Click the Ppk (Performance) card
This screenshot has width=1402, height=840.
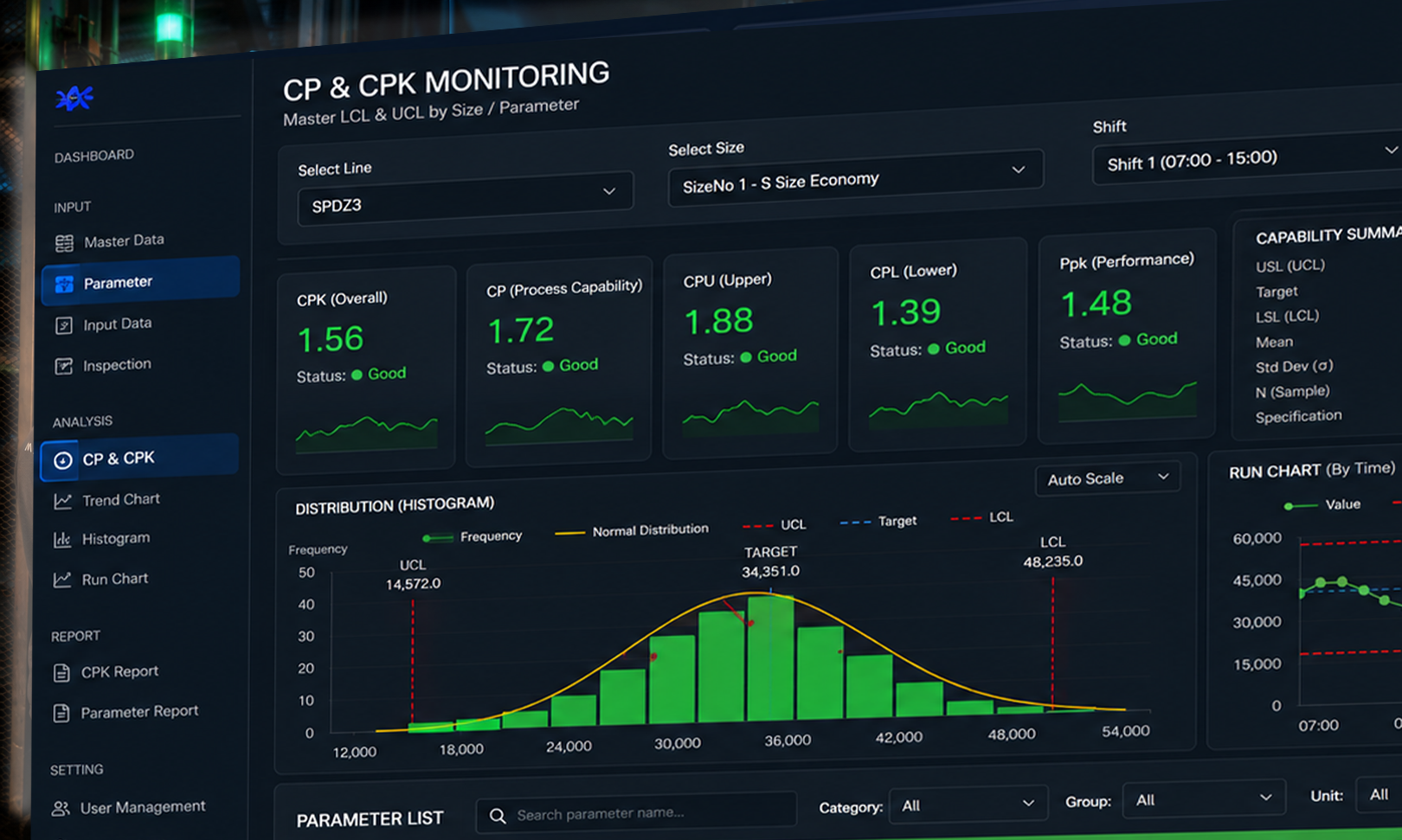[1126, 335]
